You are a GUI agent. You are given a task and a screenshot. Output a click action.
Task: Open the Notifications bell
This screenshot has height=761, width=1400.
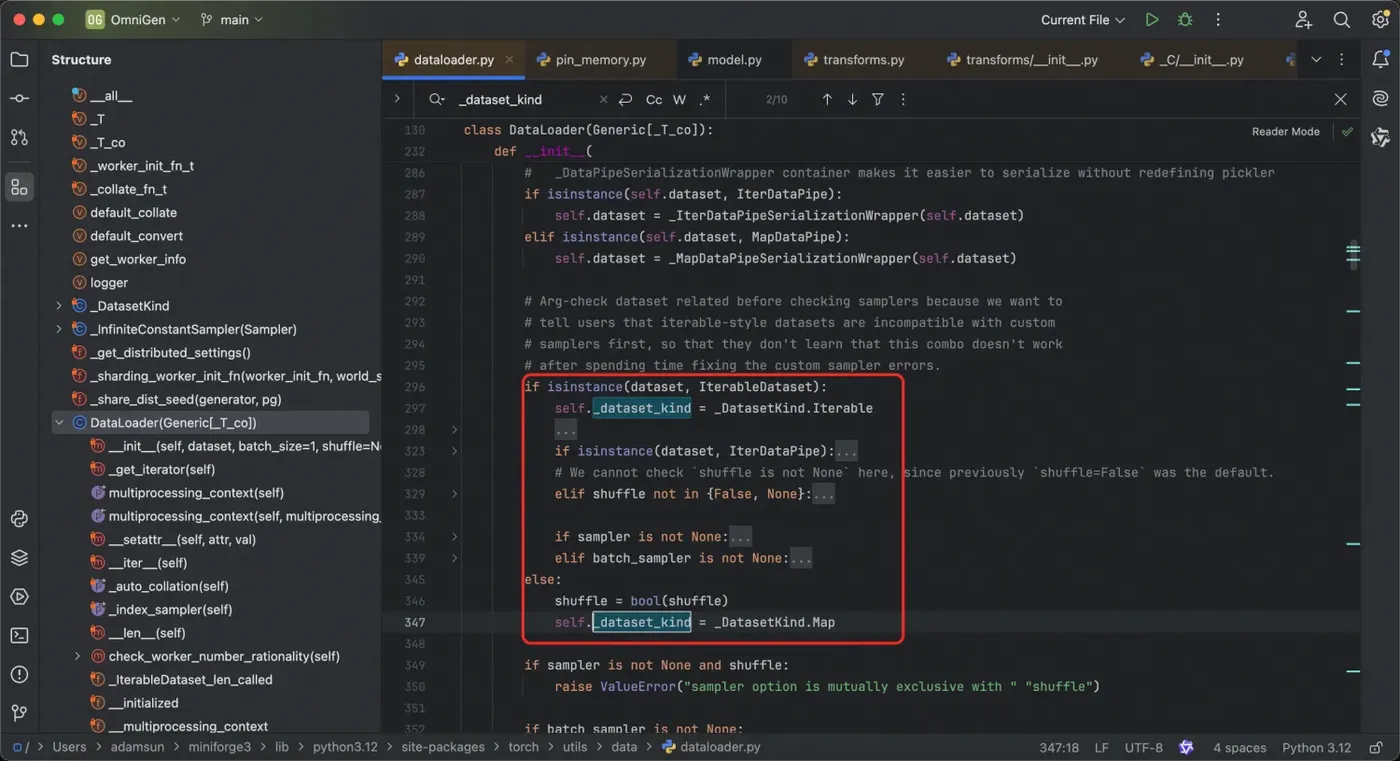tap(1380, 60)
